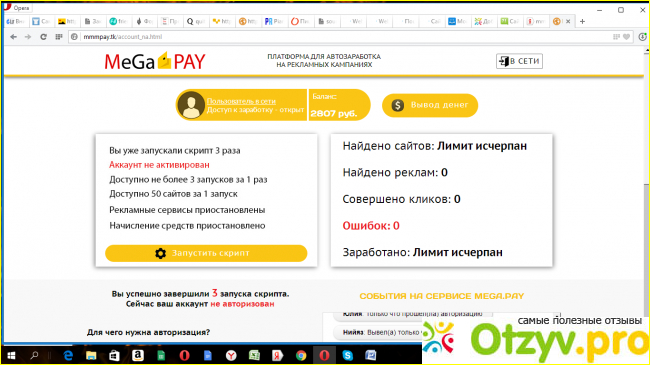
Task: Click the site info icon in address bar
Action: (x=74, y=37)
